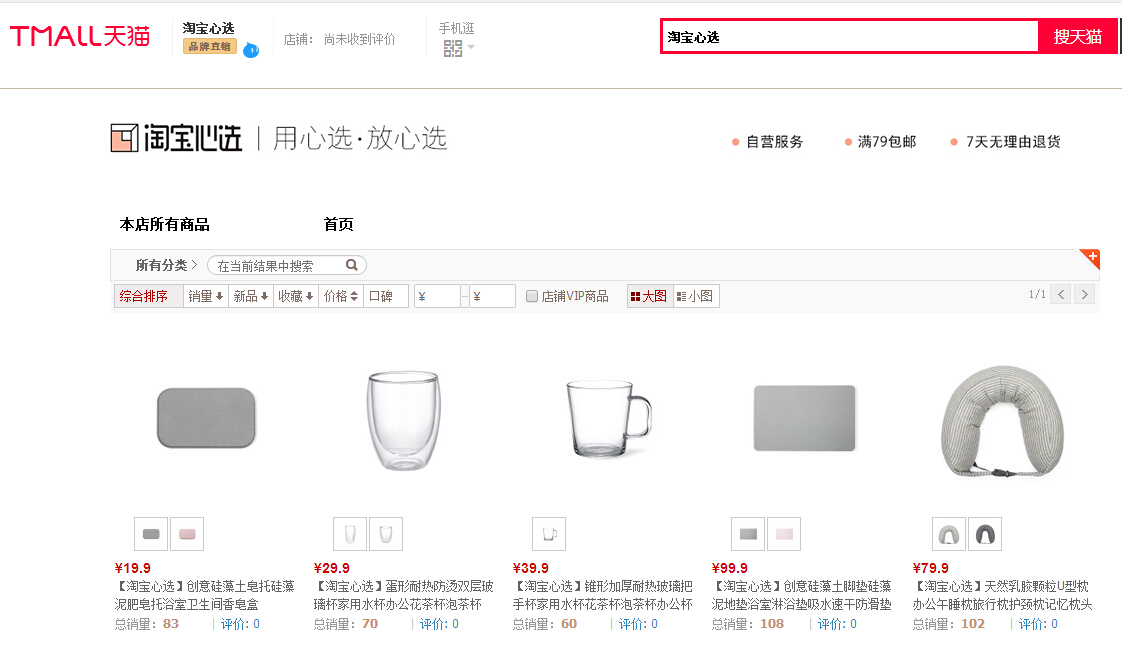Image resolution: width=1122 pixels, height=672 pixels.
Task: Click the orange plus corner icon
Action: (1091, 257)
